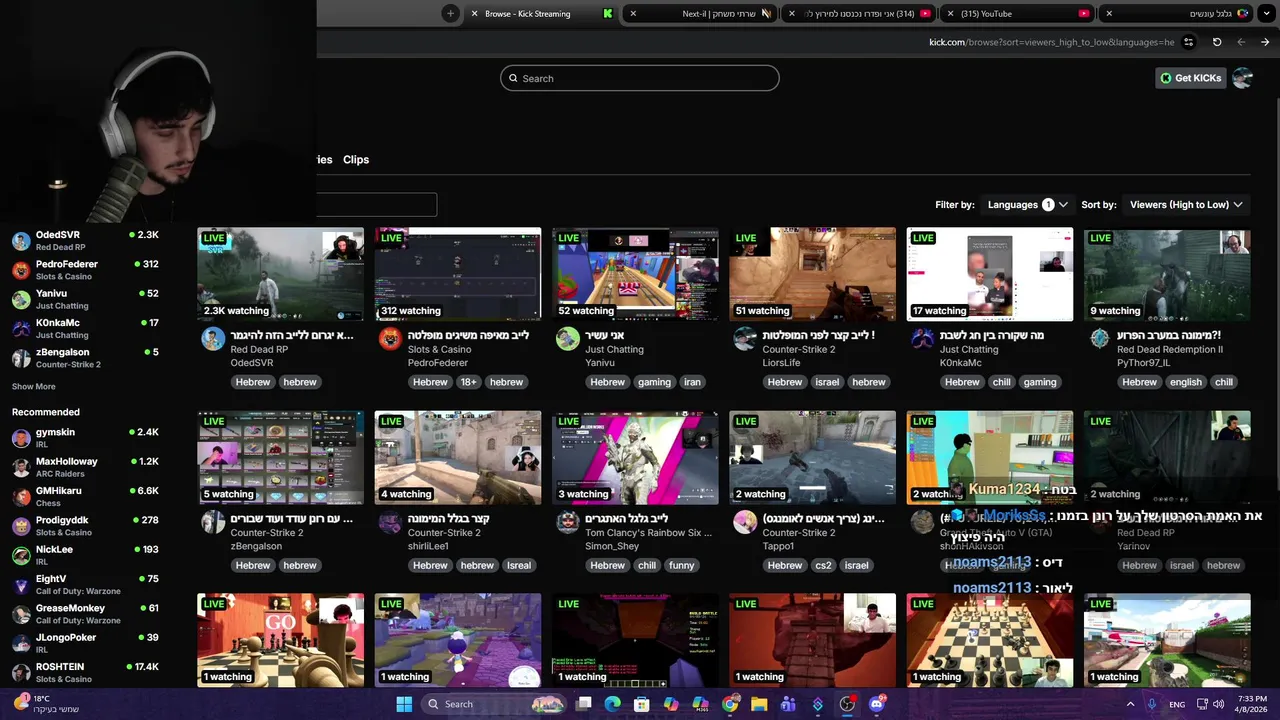1280x720 pixels.
Task: Open the browser tab list dropdown arrow
Action: click(x=1266, y=13)
